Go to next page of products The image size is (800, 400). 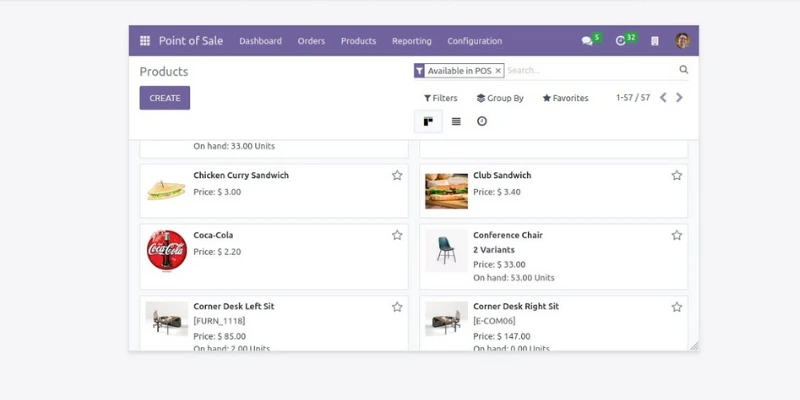pos(679,97)
